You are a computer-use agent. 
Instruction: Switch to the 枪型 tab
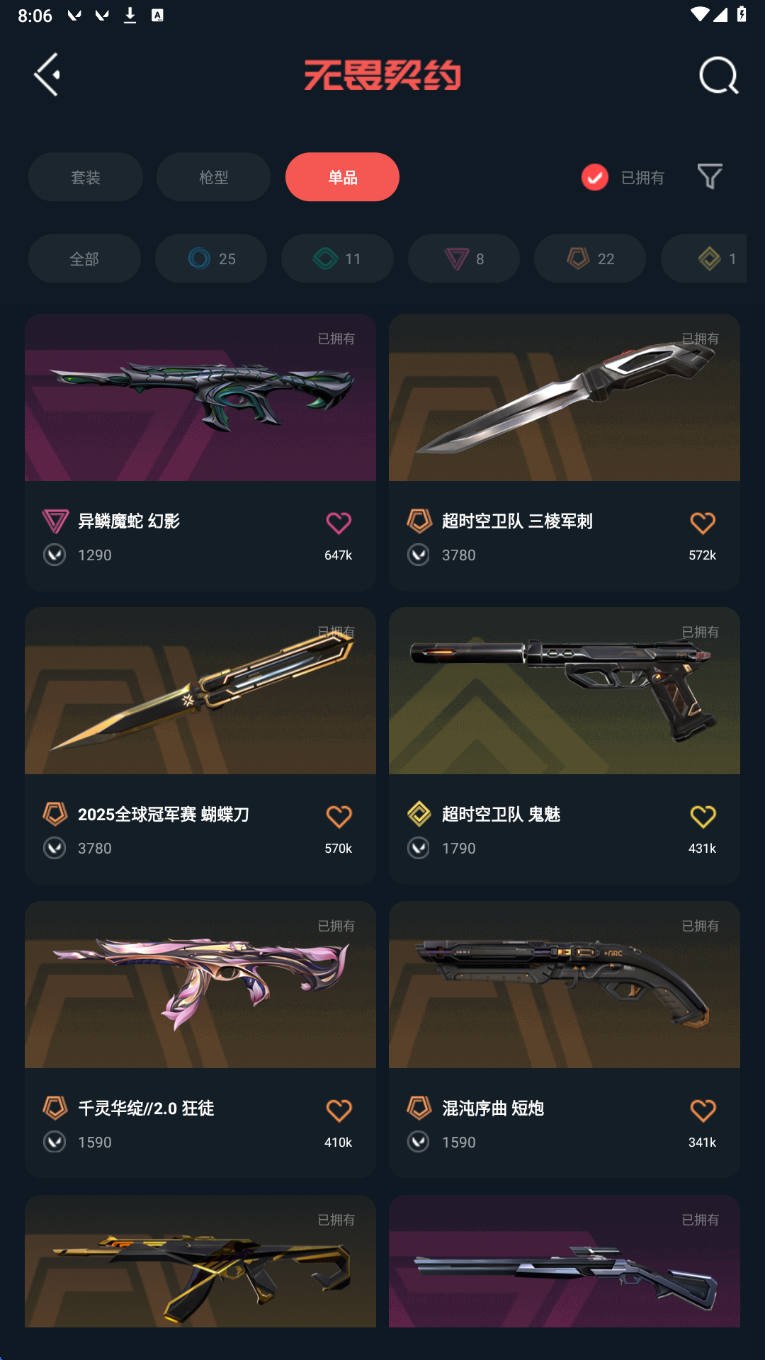click(x=214, y=177)
